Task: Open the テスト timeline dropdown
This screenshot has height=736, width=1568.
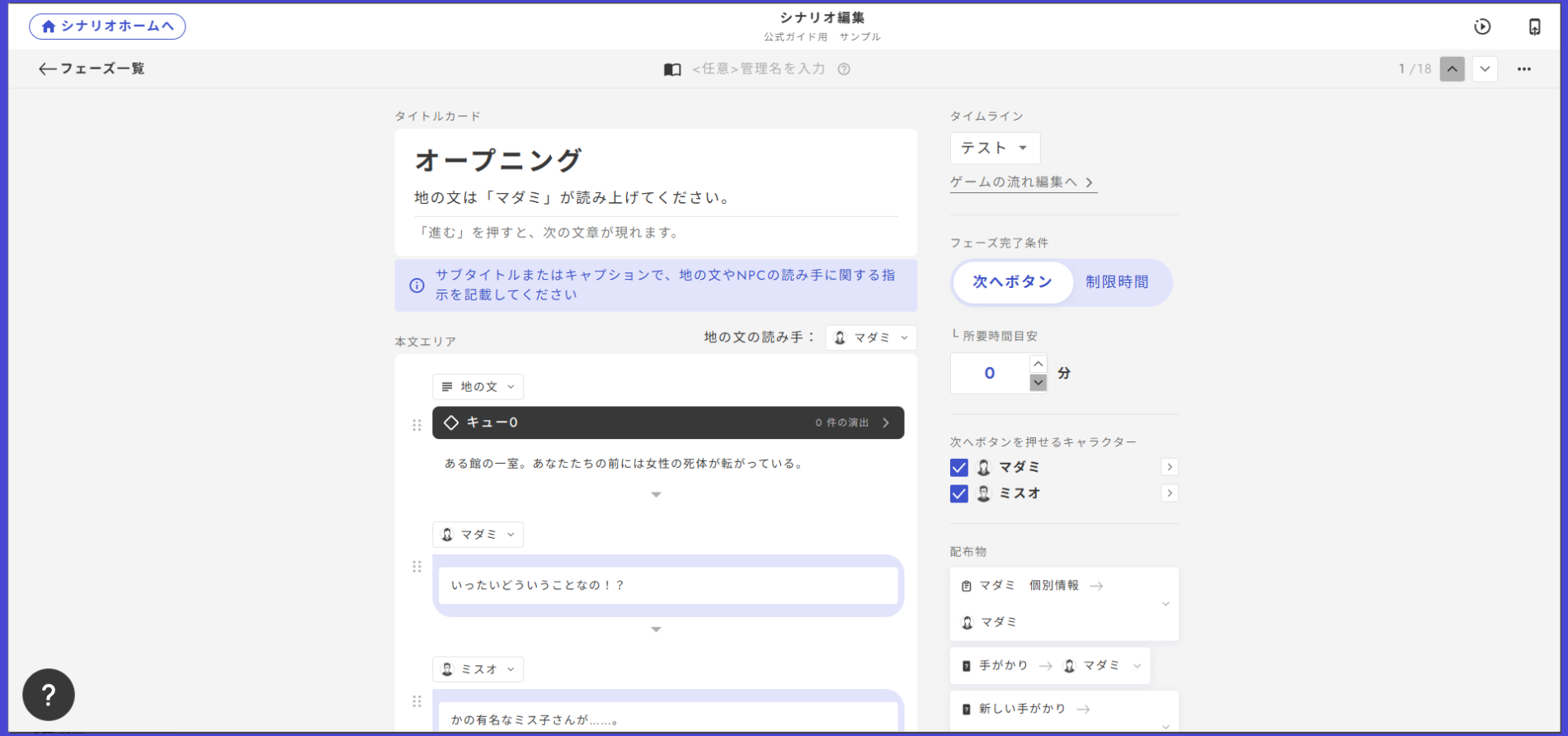Action: (x=994, y=149)
